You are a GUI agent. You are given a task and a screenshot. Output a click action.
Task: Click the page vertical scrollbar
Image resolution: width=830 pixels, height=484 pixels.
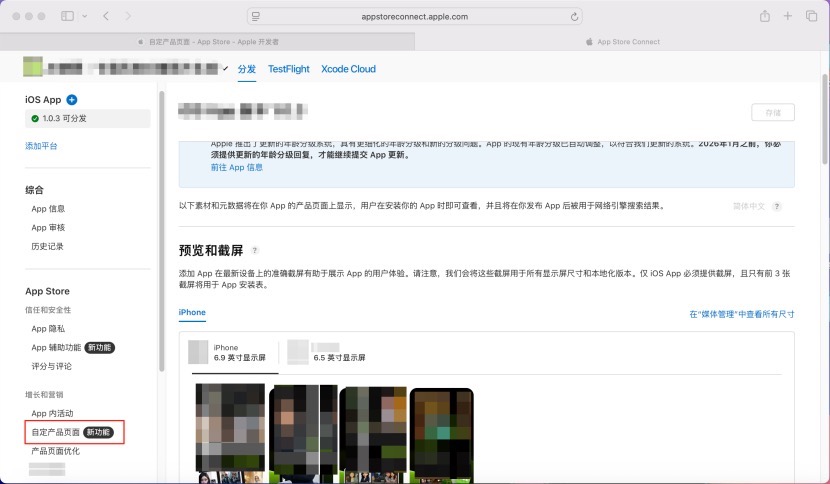click(825, 119)
